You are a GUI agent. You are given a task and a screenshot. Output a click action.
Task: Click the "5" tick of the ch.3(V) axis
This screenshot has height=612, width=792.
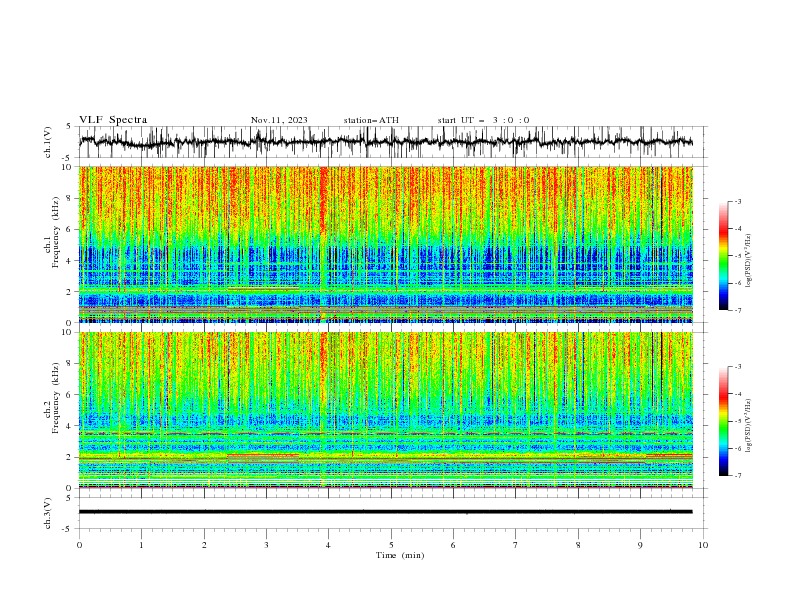click(x=69, y=498)
